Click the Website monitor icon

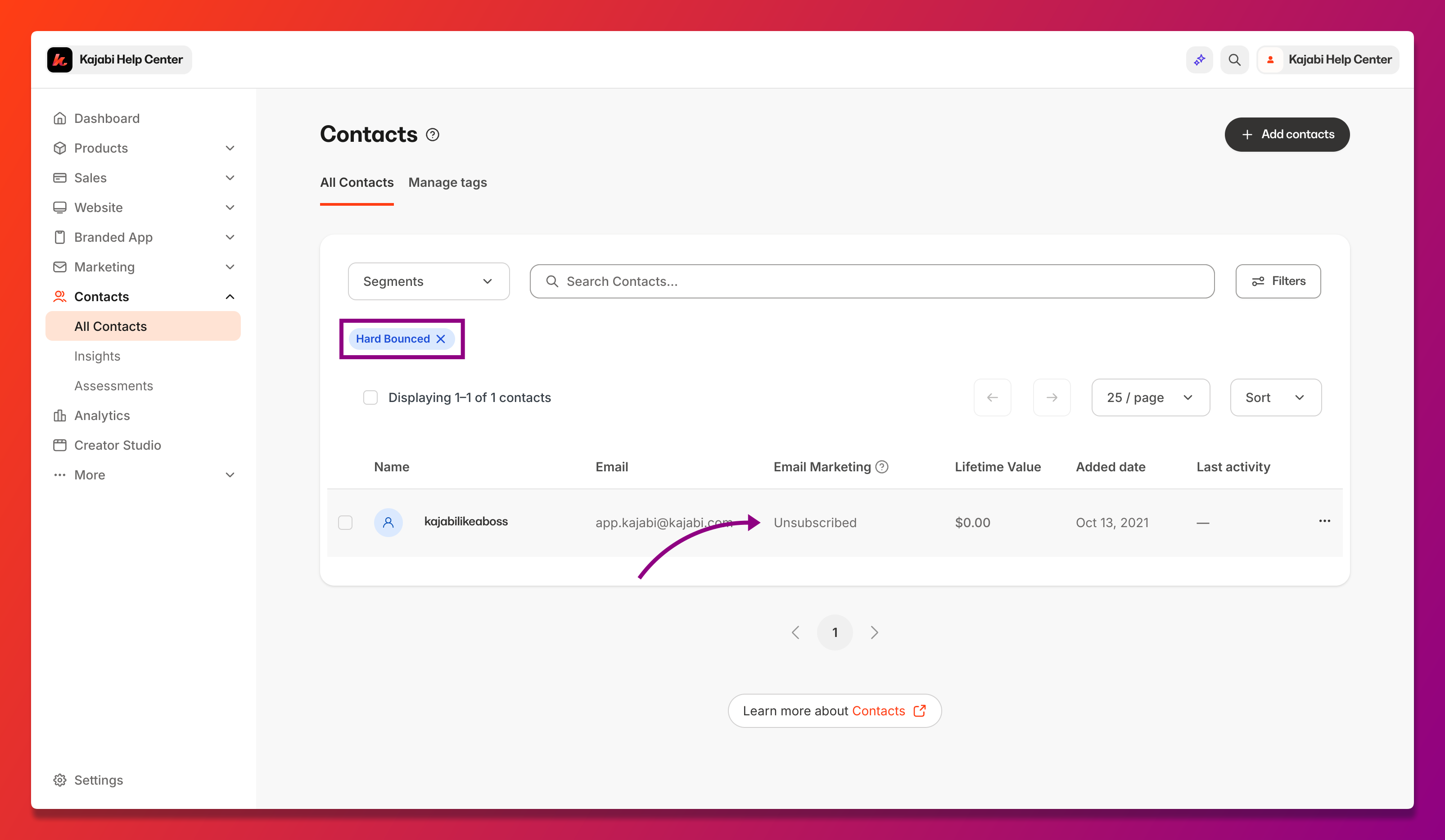[59, 208]
